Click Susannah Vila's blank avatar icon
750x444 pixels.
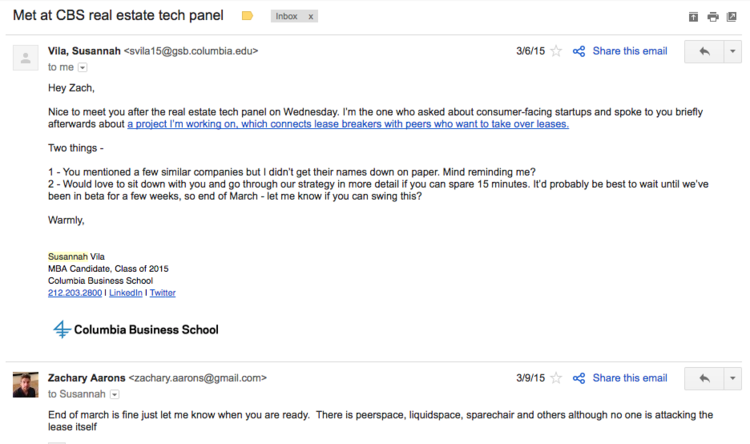pyautogui.click(x=25, y=56)
